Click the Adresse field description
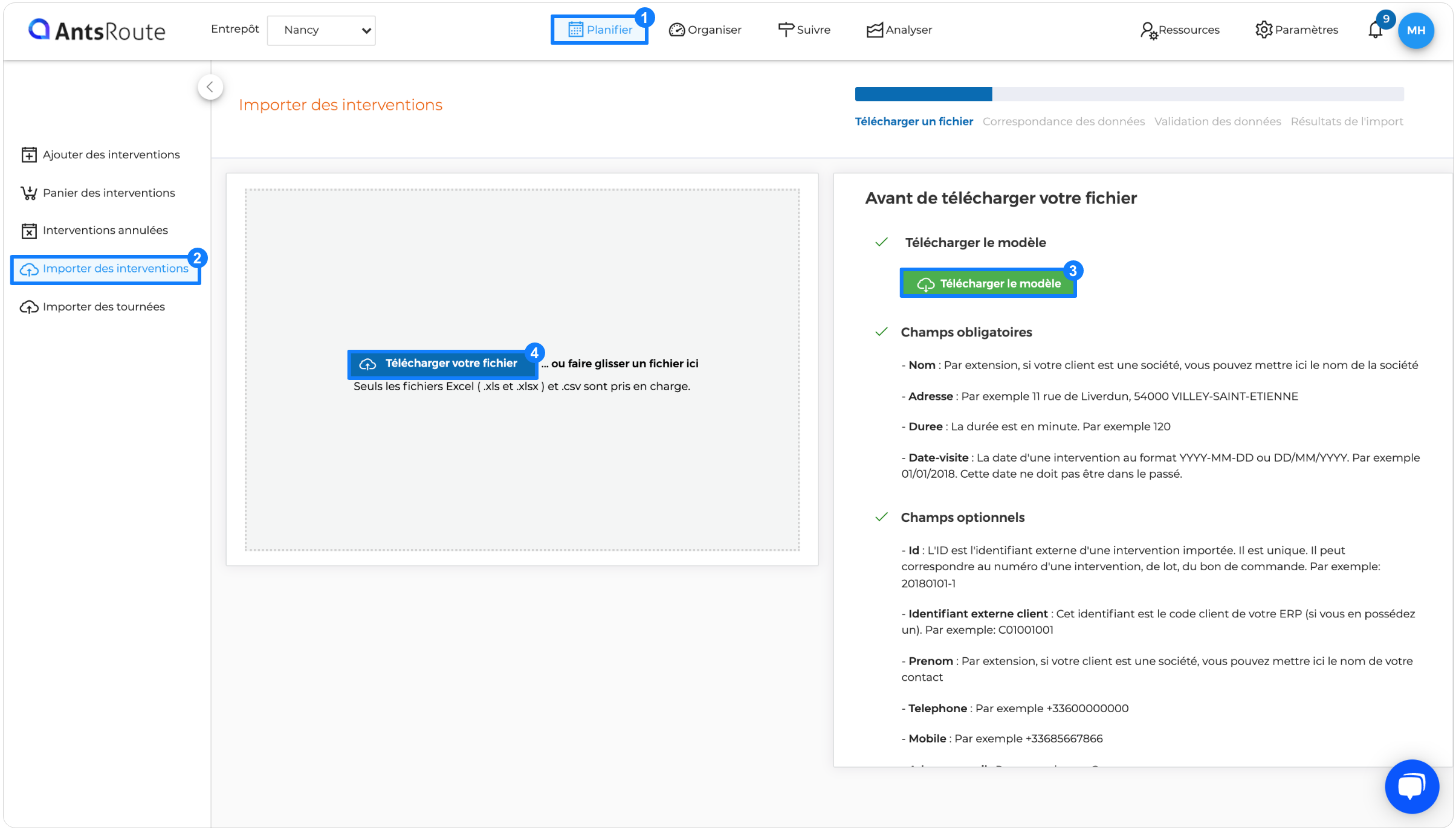 (x=1100, y=396)
